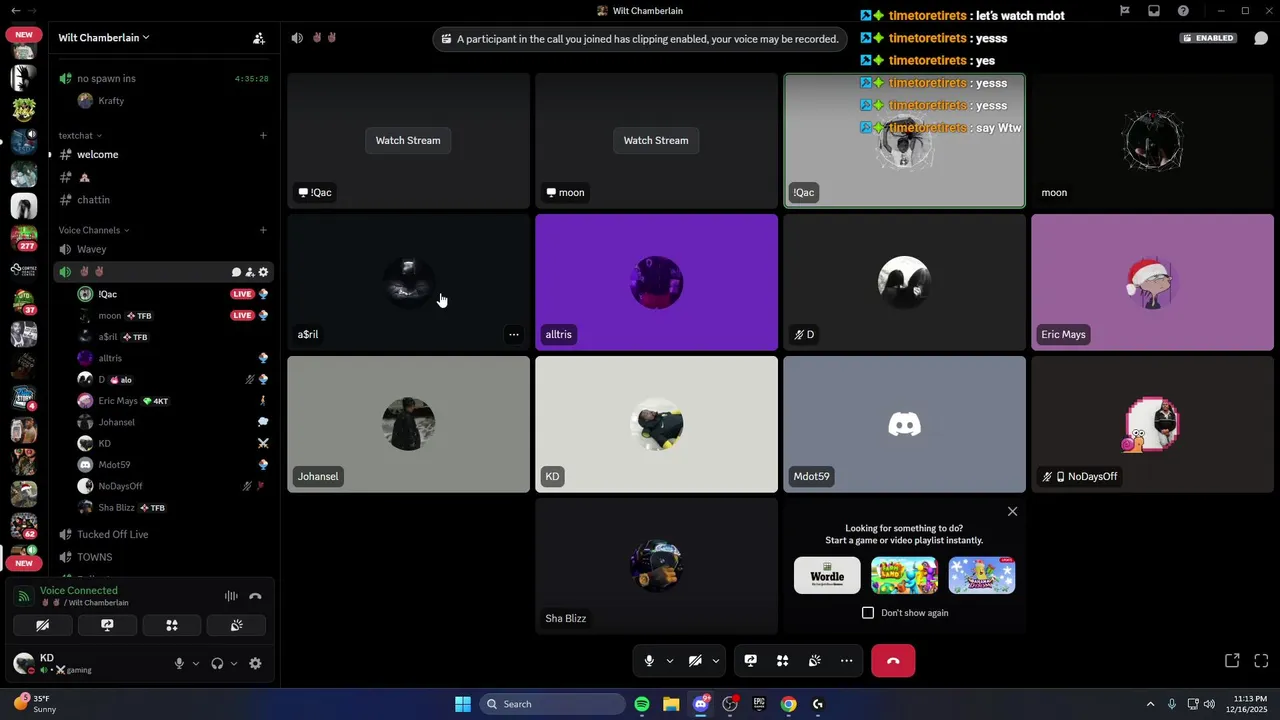
Task: Toggle noise suppression in Voice Connected panel
Action: tap(231, 596)
